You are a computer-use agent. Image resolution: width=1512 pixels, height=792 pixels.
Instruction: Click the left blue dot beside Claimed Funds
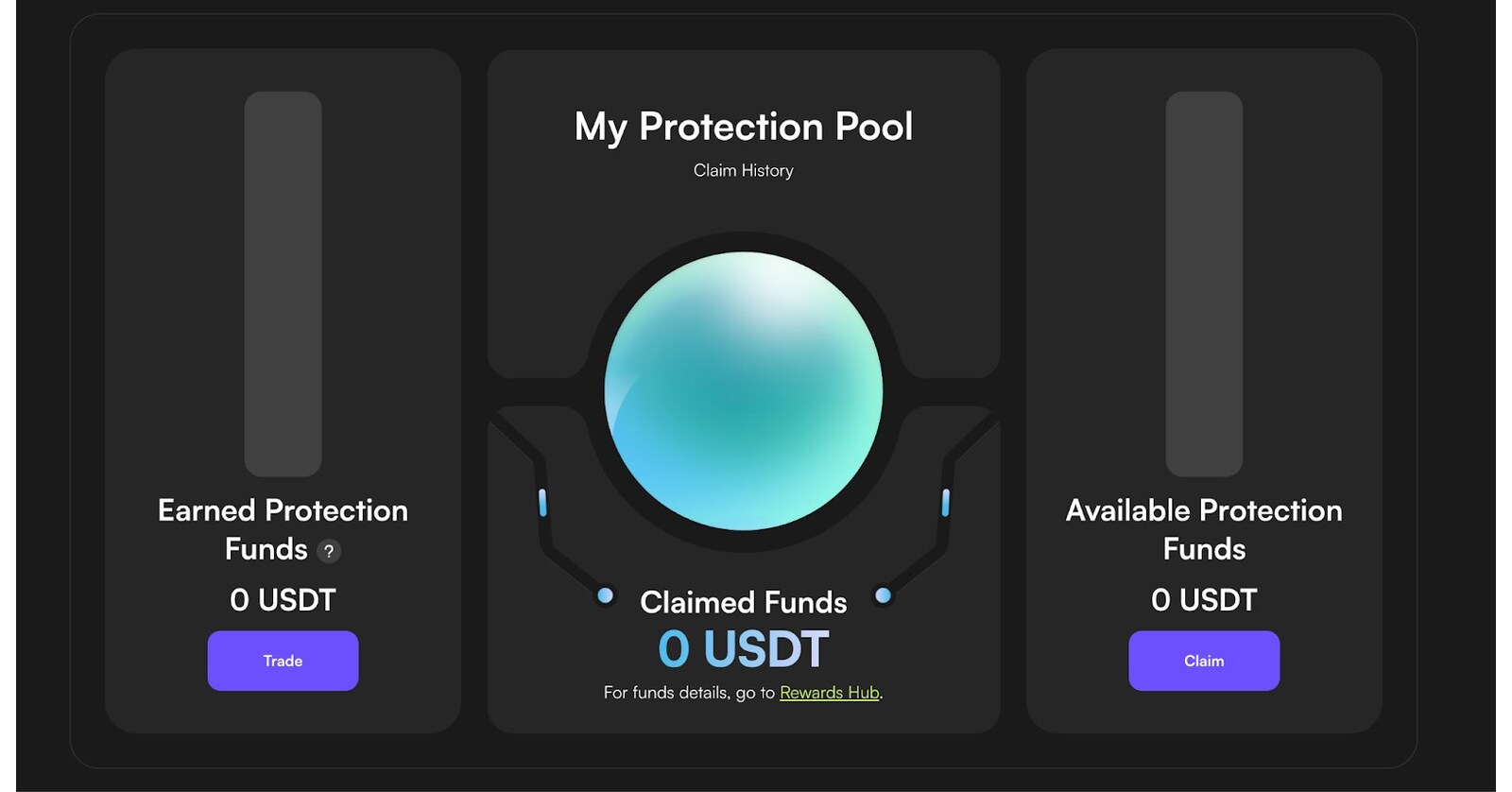tap(605, 595)
